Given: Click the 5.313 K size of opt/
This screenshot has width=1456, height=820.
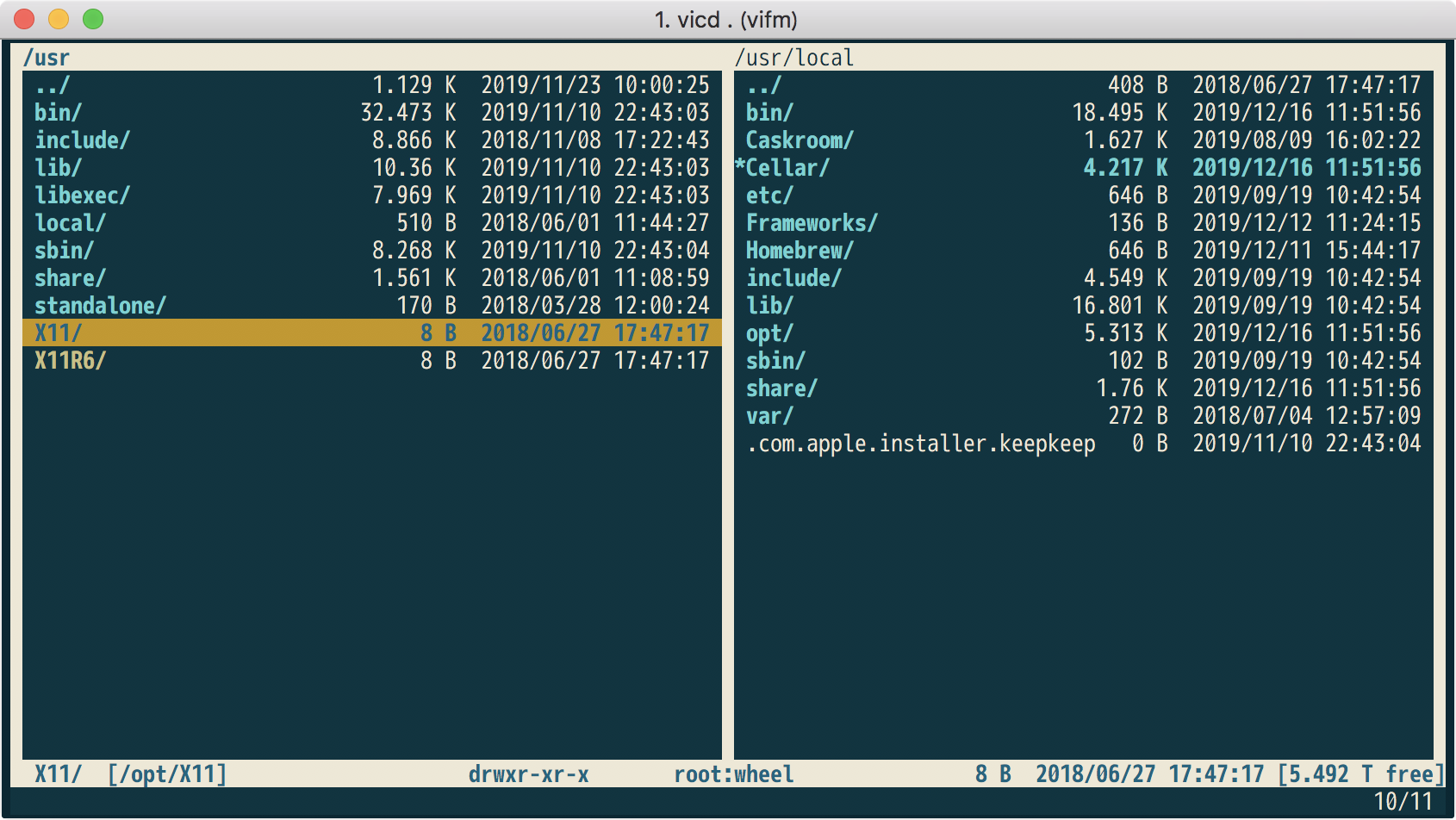Looking at the screenshot, I should click(x=1126, y=333).
